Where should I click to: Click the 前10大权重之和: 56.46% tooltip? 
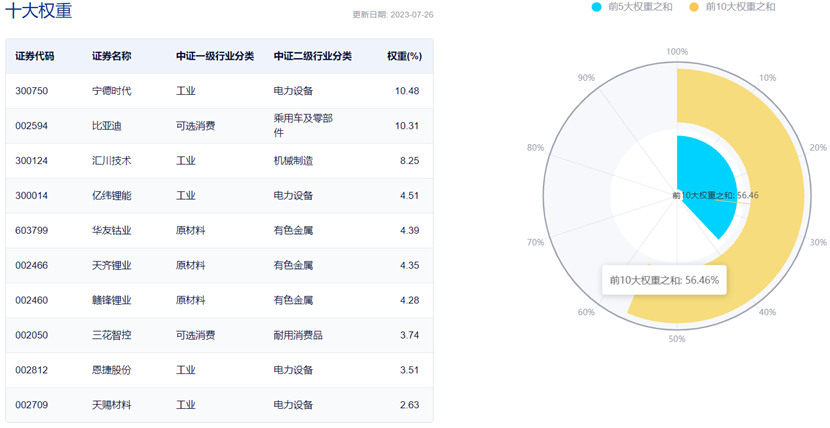(x=664, y=280)
